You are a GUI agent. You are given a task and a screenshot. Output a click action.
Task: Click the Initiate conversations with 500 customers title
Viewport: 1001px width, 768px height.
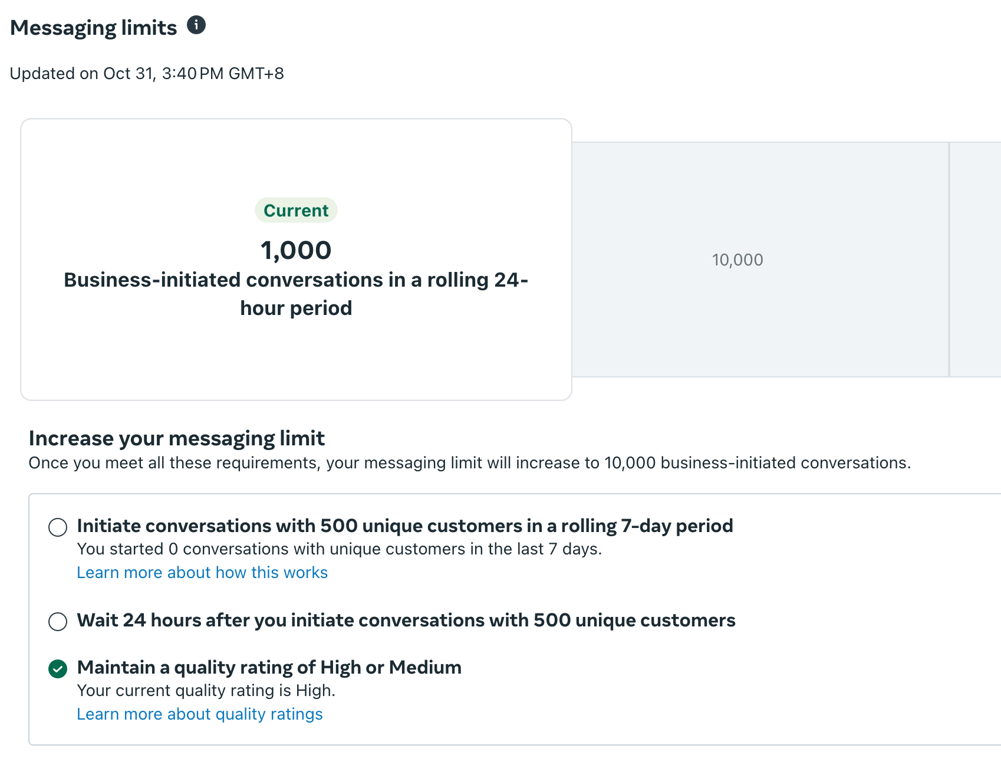[405, 526]
